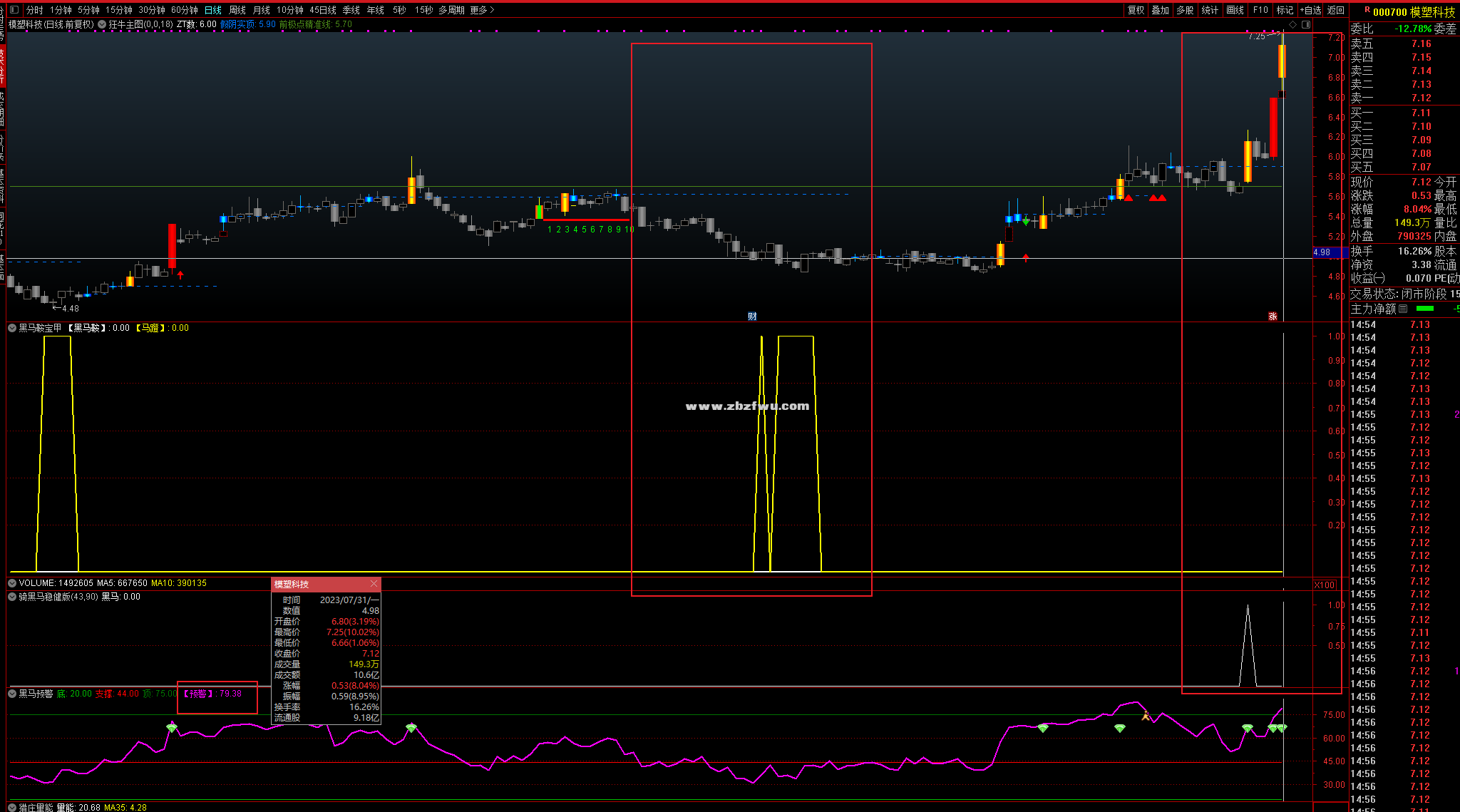
Task: Open the 复权 adjustment menu
Action: pos(1136,10)
